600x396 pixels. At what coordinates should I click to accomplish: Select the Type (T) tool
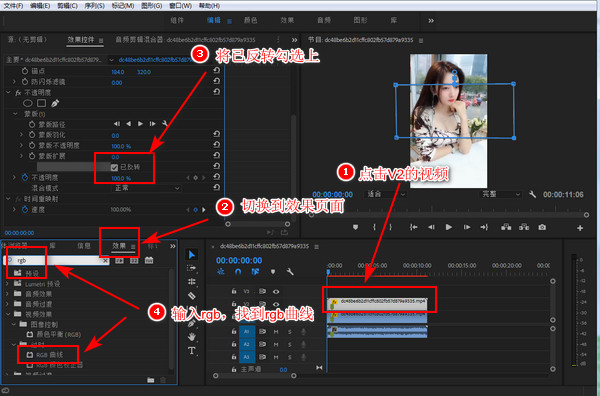[192, 350]
